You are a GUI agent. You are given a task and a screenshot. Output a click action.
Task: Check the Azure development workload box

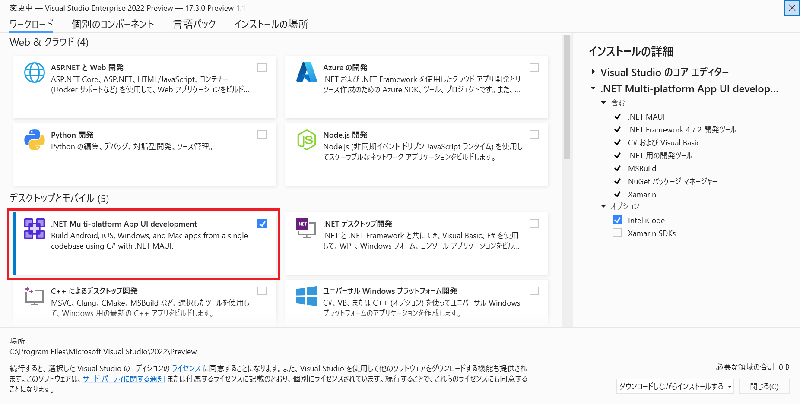(x=534, y=67)
